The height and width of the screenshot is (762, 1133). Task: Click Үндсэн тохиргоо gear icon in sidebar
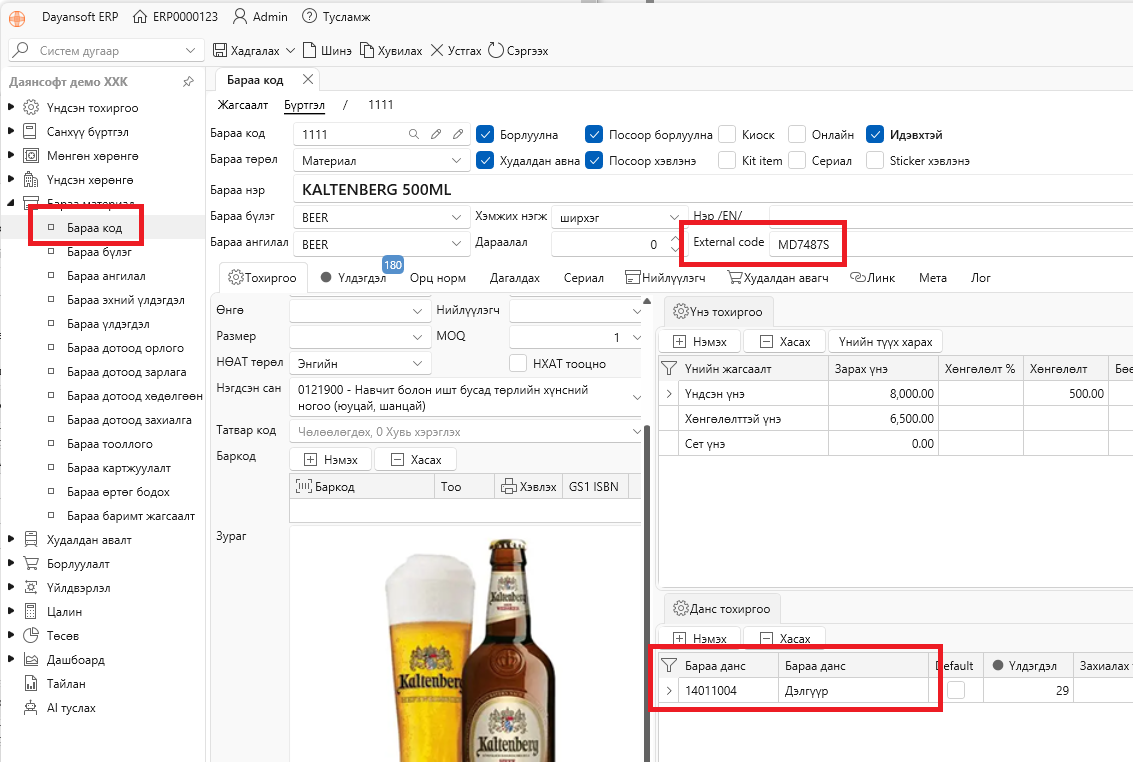pos(31,108)
